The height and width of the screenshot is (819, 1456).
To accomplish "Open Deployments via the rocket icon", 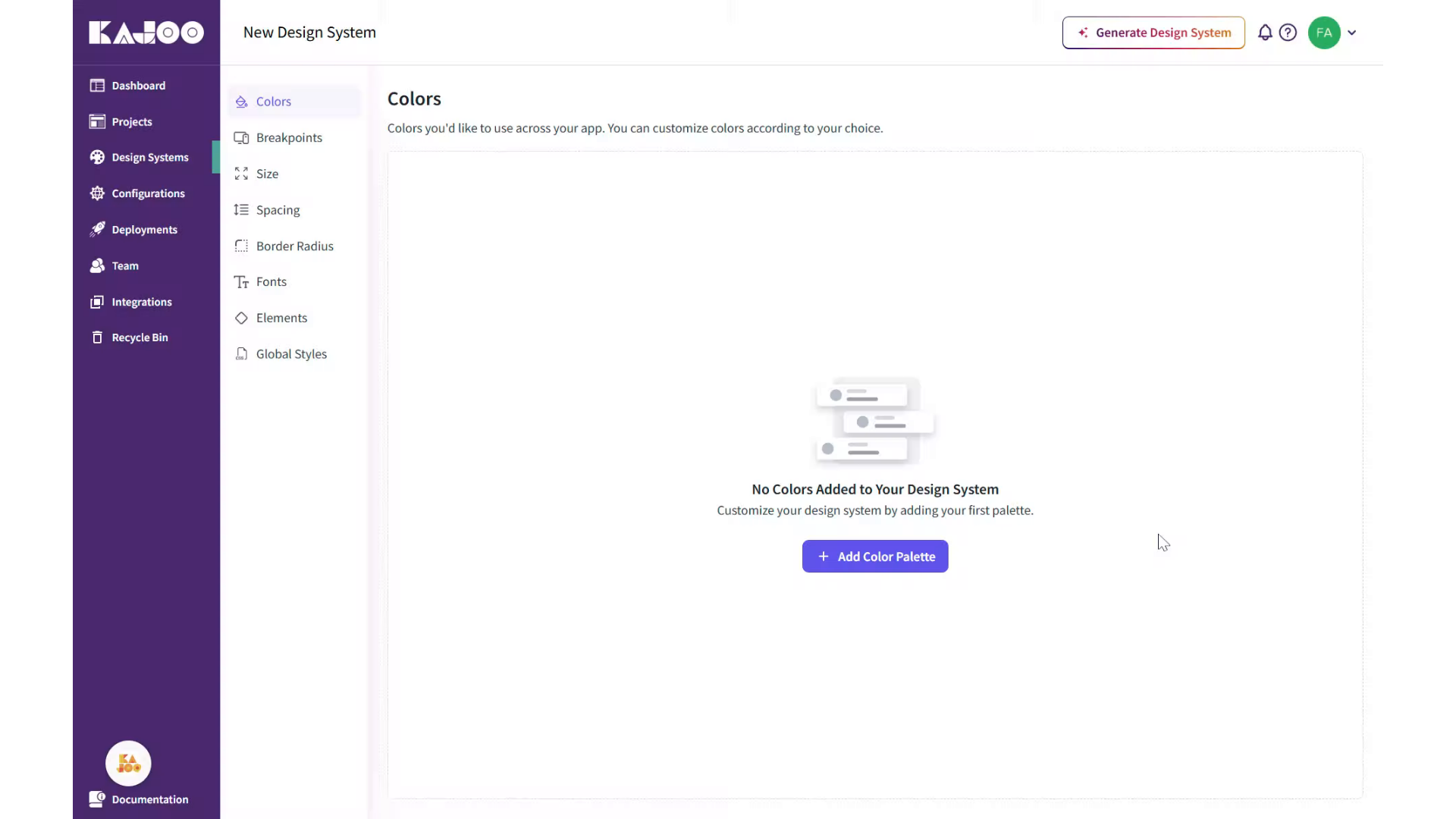I will click(97, 229).
